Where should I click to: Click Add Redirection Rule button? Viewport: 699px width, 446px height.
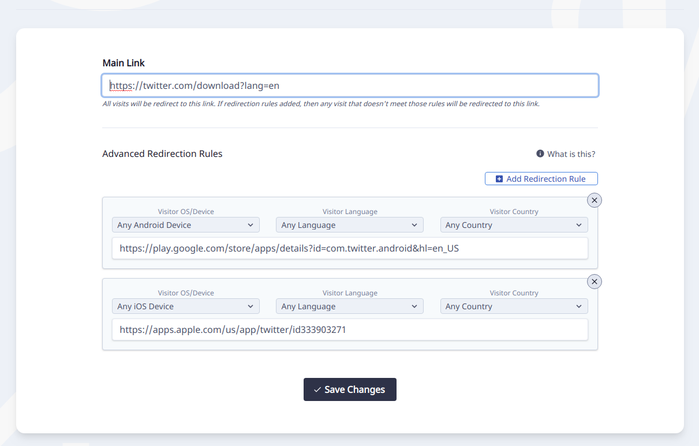[541, 179]
